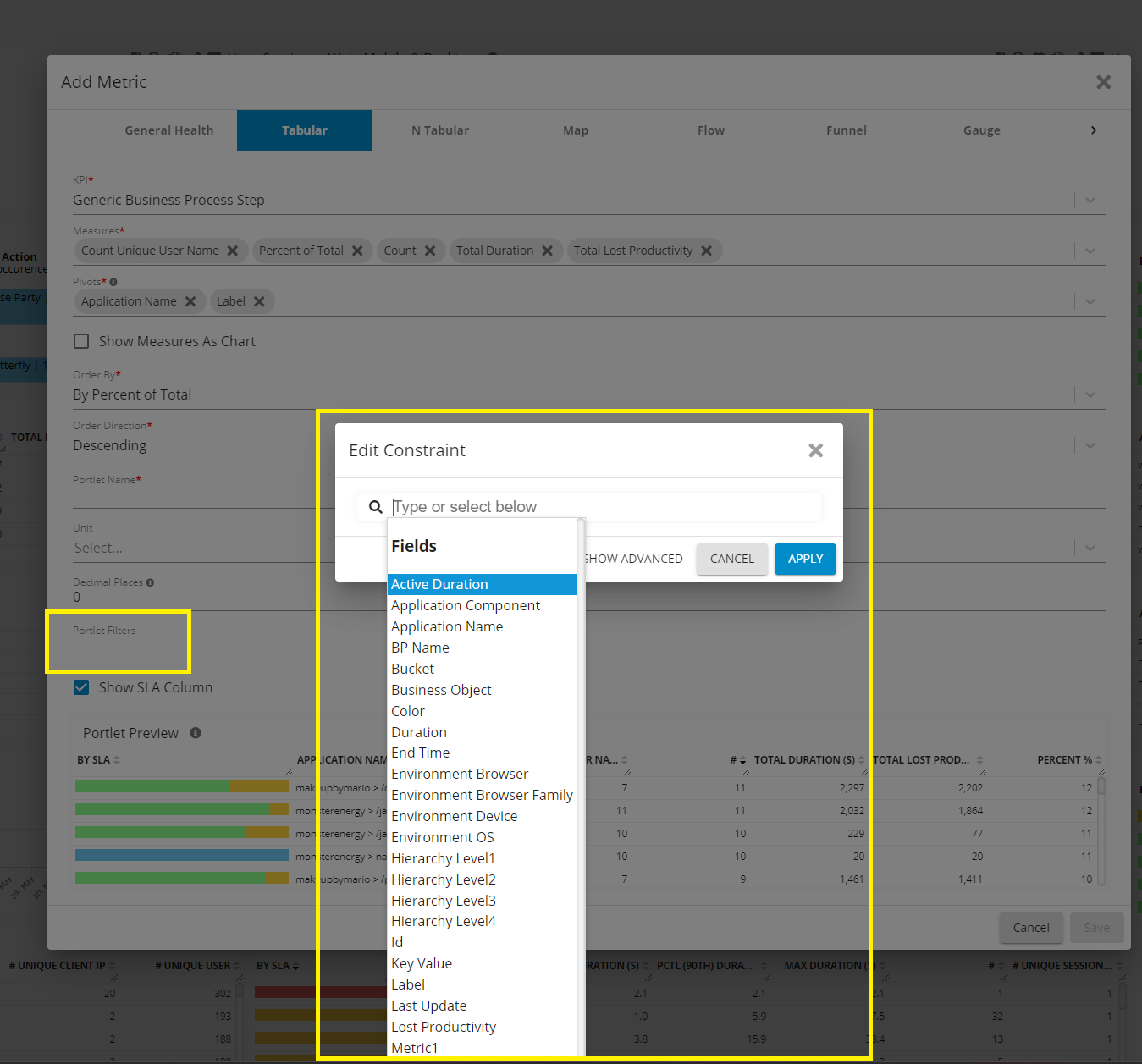This screenshot has height=1064, width=1142.
Task: Enable Show Measures As Chart checkbox
Action: click(x=81, y=341)
